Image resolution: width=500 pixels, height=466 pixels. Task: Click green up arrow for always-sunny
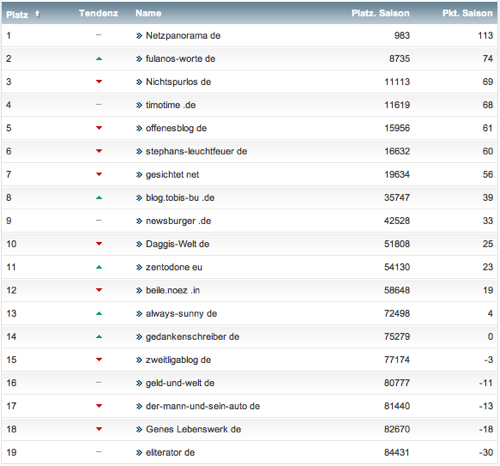99,313
